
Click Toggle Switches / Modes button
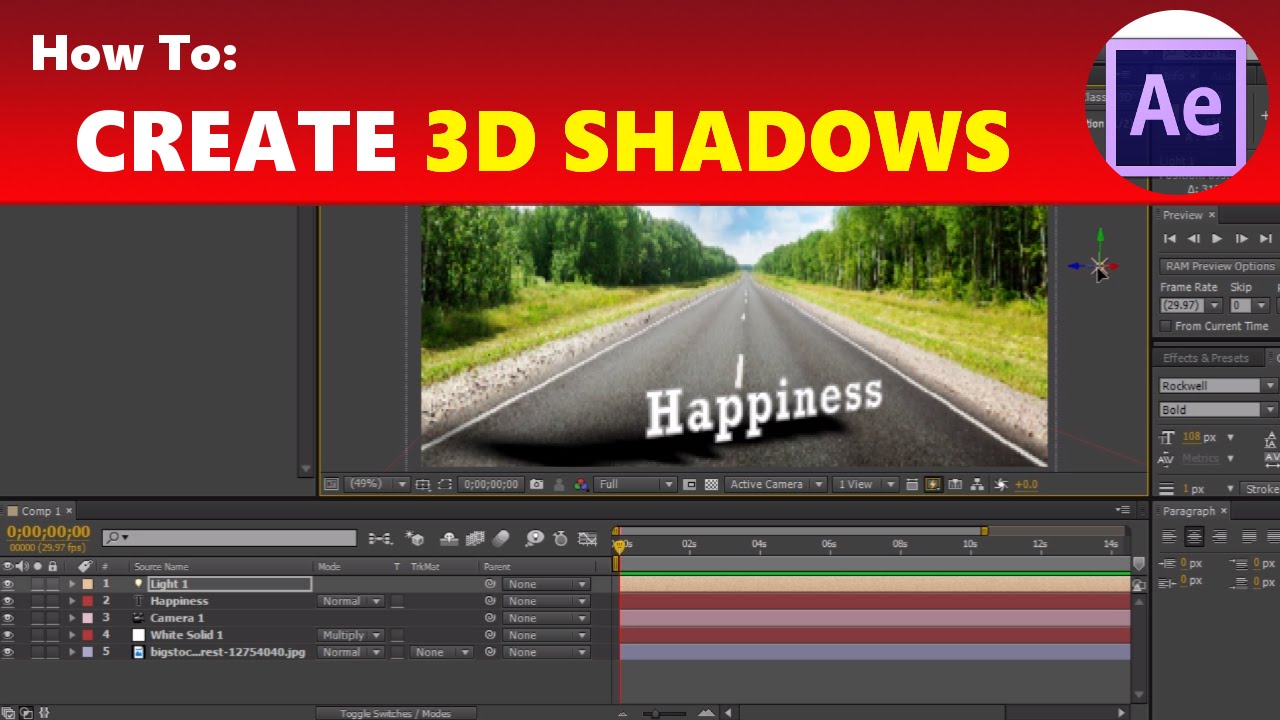tap(395, 713)
